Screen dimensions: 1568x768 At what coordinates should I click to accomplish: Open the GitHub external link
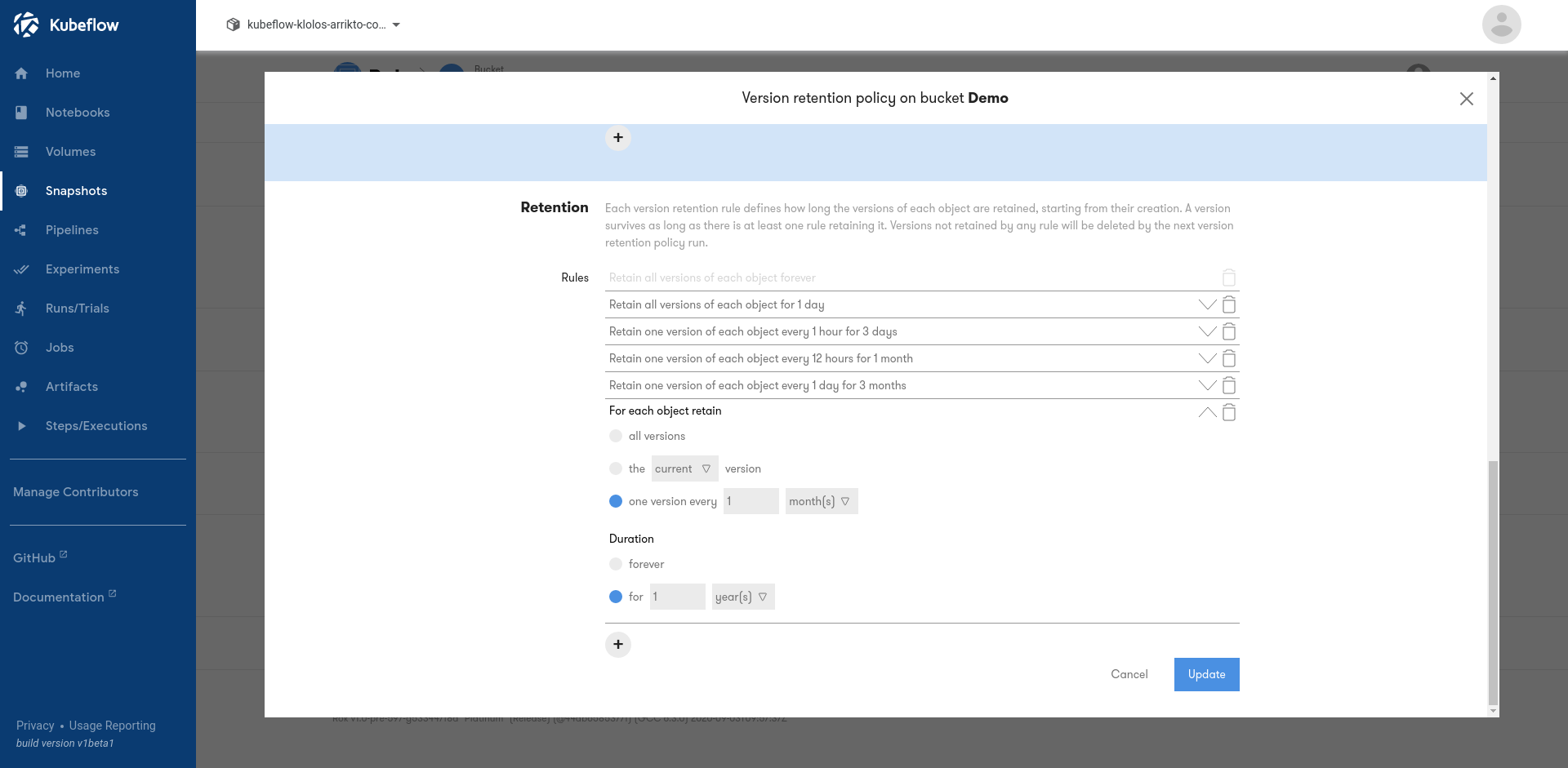[x=40, y=557]
